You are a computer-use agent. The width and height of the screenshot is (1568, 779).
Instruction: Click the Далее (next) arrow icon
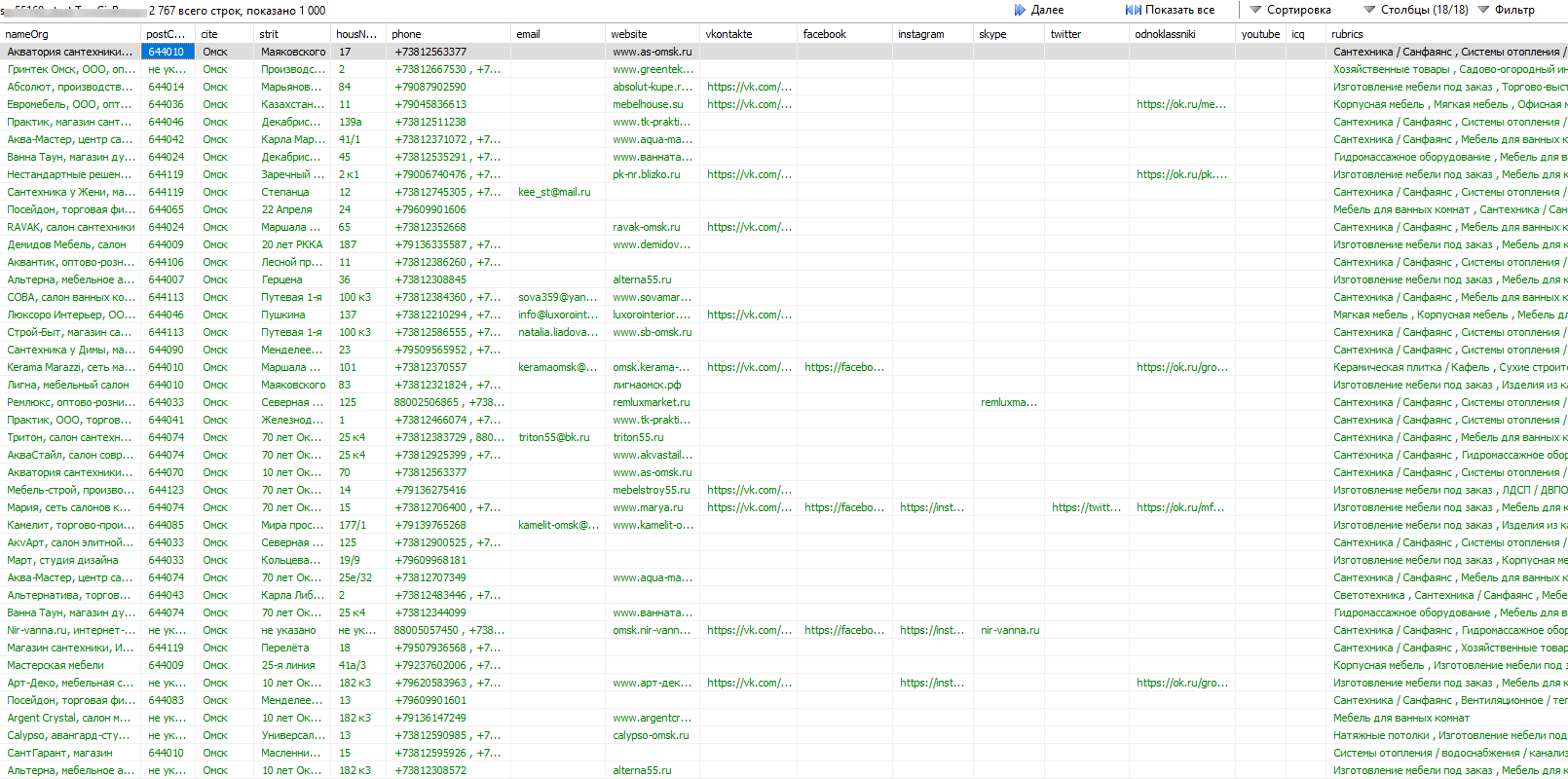1020,10
